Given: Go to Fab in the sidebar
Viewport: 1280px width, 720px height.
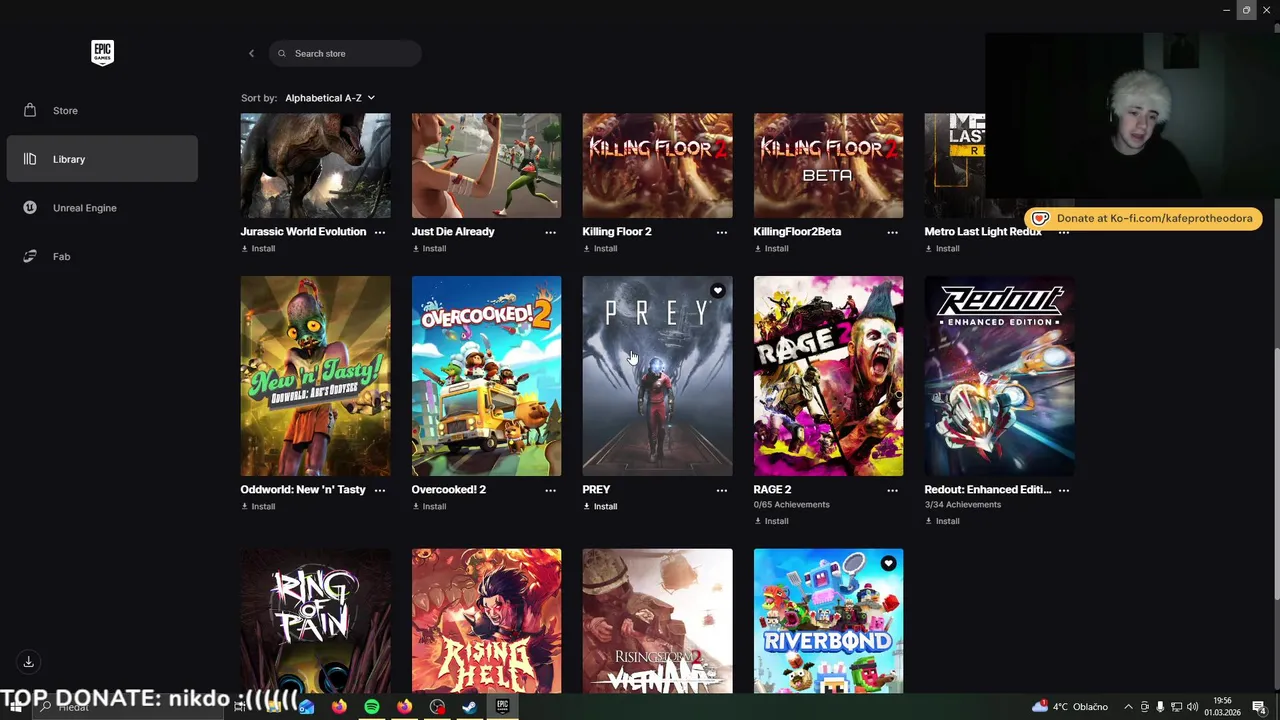Looking at the screenshot, I should pyautogui.click(x=102, y=256).
